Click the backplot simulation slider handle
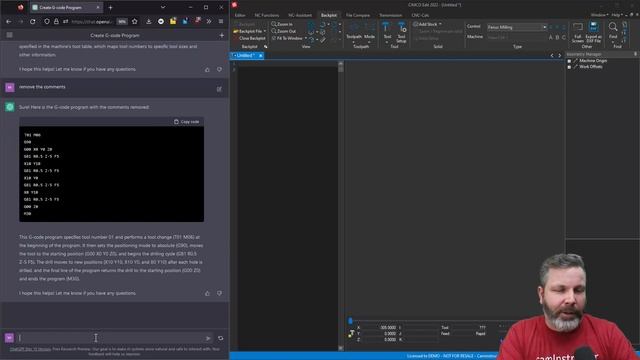Image resolution: width=640 pixels, height=360 pixels. pos(350,321)
